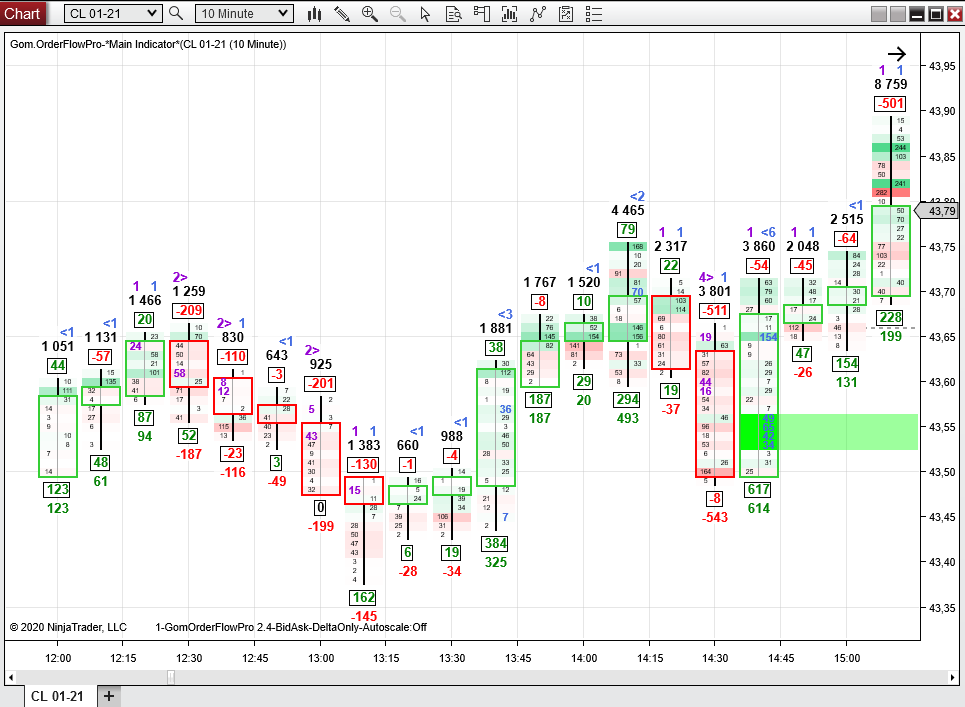Screen dimensions: 965x707
Task: Click the delta box showing -511
Action: pyautogui.click(x=715, y=311)
